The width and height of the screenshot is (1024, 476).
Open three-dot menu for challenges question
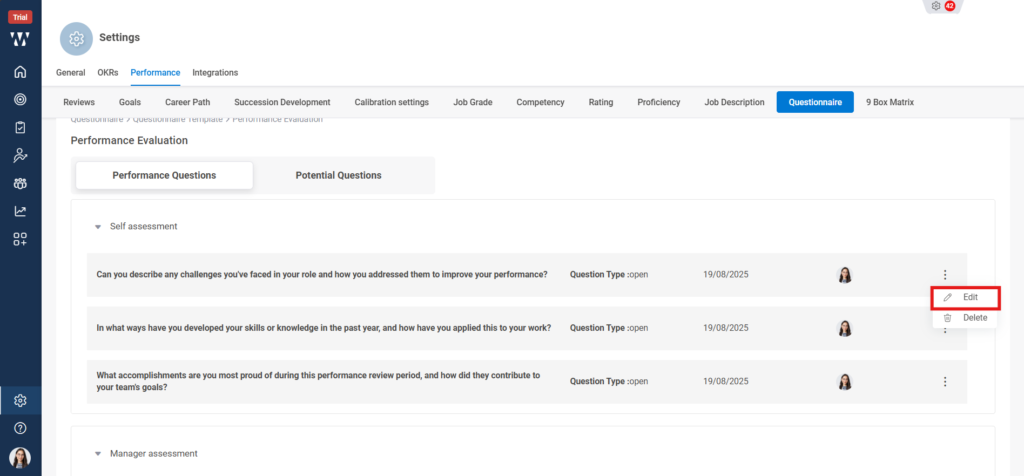[945, 275]
